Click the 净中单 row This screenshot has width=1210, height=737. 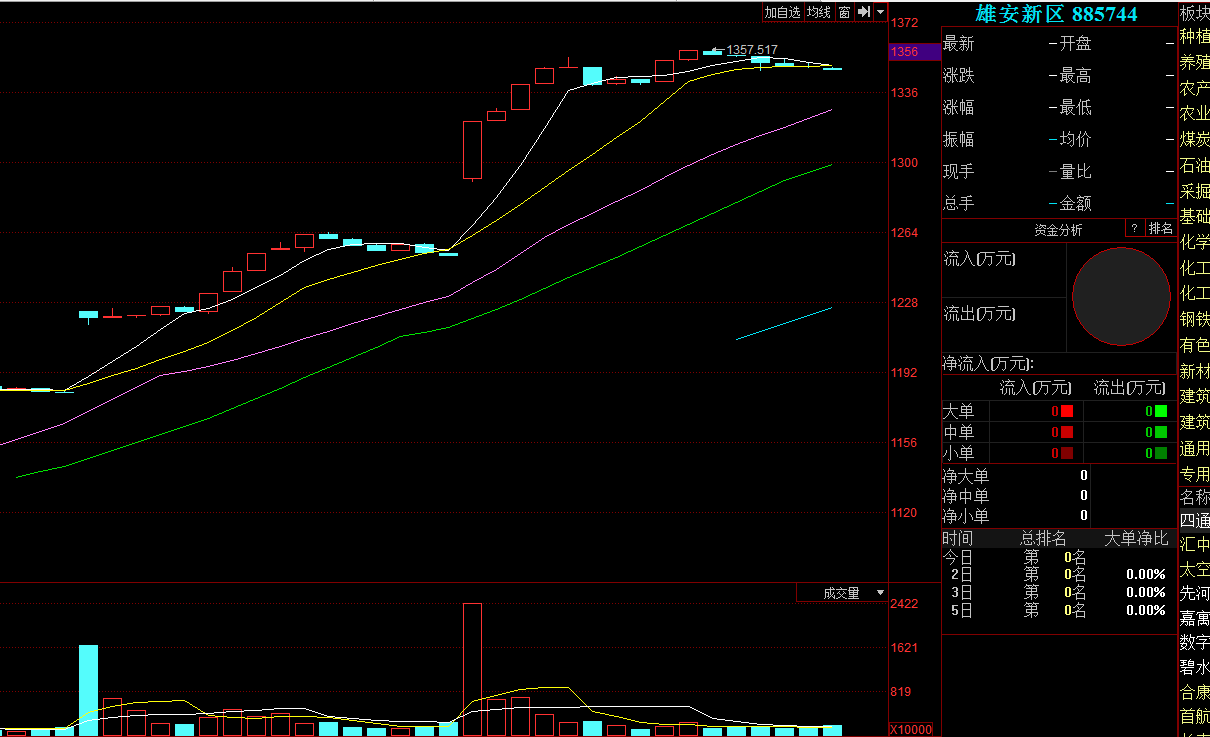[1015, 496]
